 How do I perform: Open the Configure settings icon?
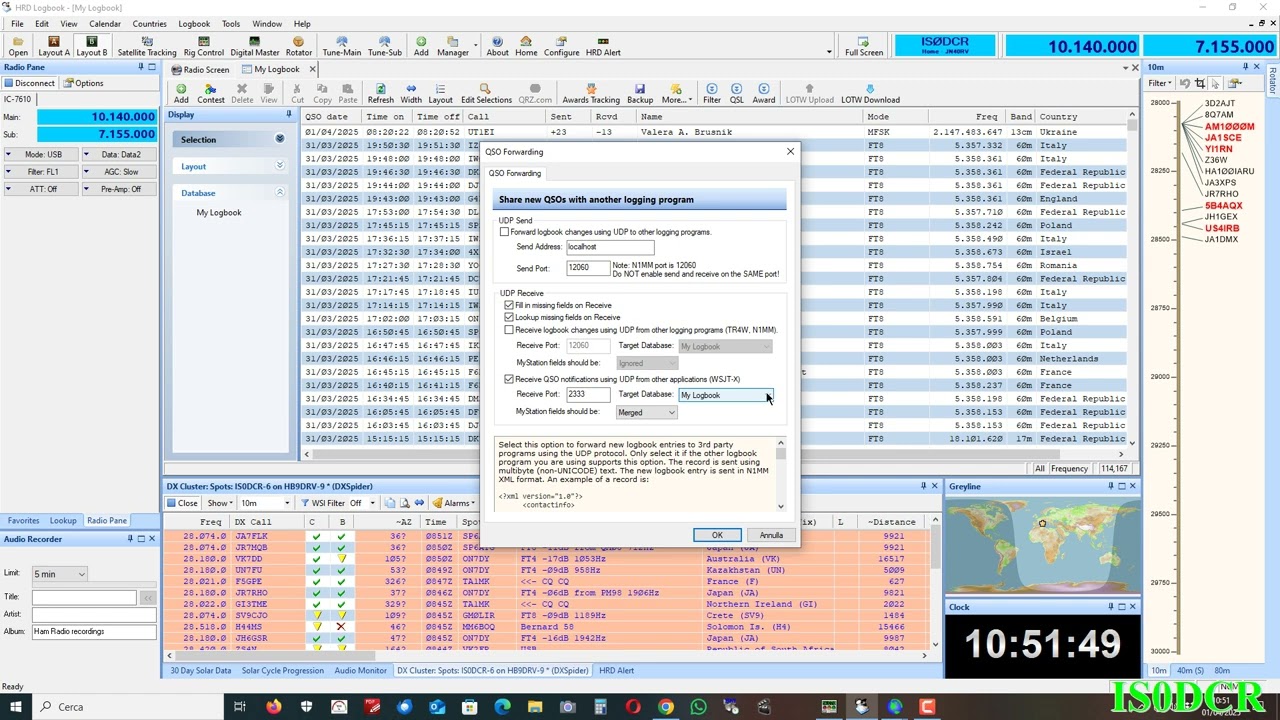click(x=561, y=46)
